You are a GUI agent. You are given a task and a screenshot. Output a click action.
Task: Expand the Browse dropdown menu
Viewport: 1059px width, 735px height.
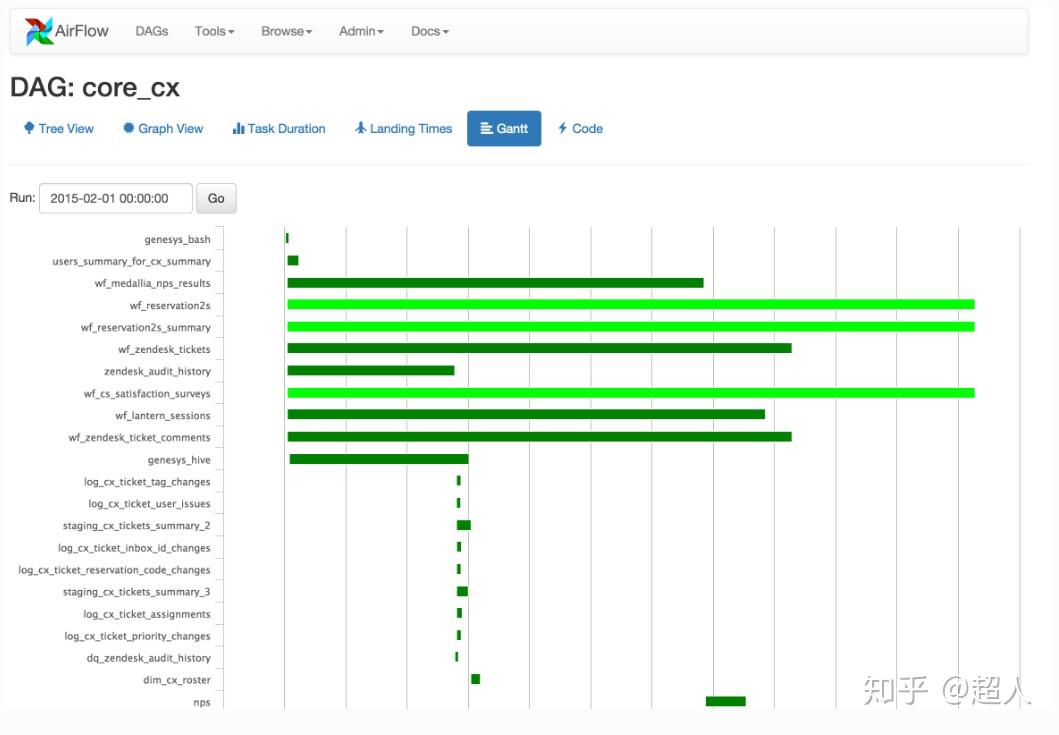pyautogui.click(x=286, y=31)
